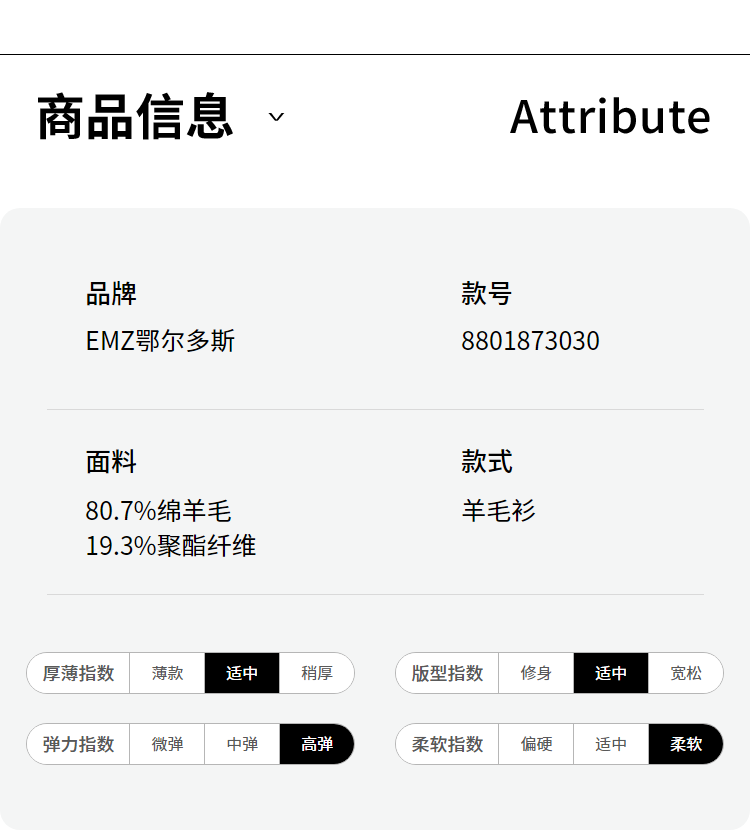Choose 中弹 elasticity option
The height and width of the screenshot is (830, 750).
[242, 744]
